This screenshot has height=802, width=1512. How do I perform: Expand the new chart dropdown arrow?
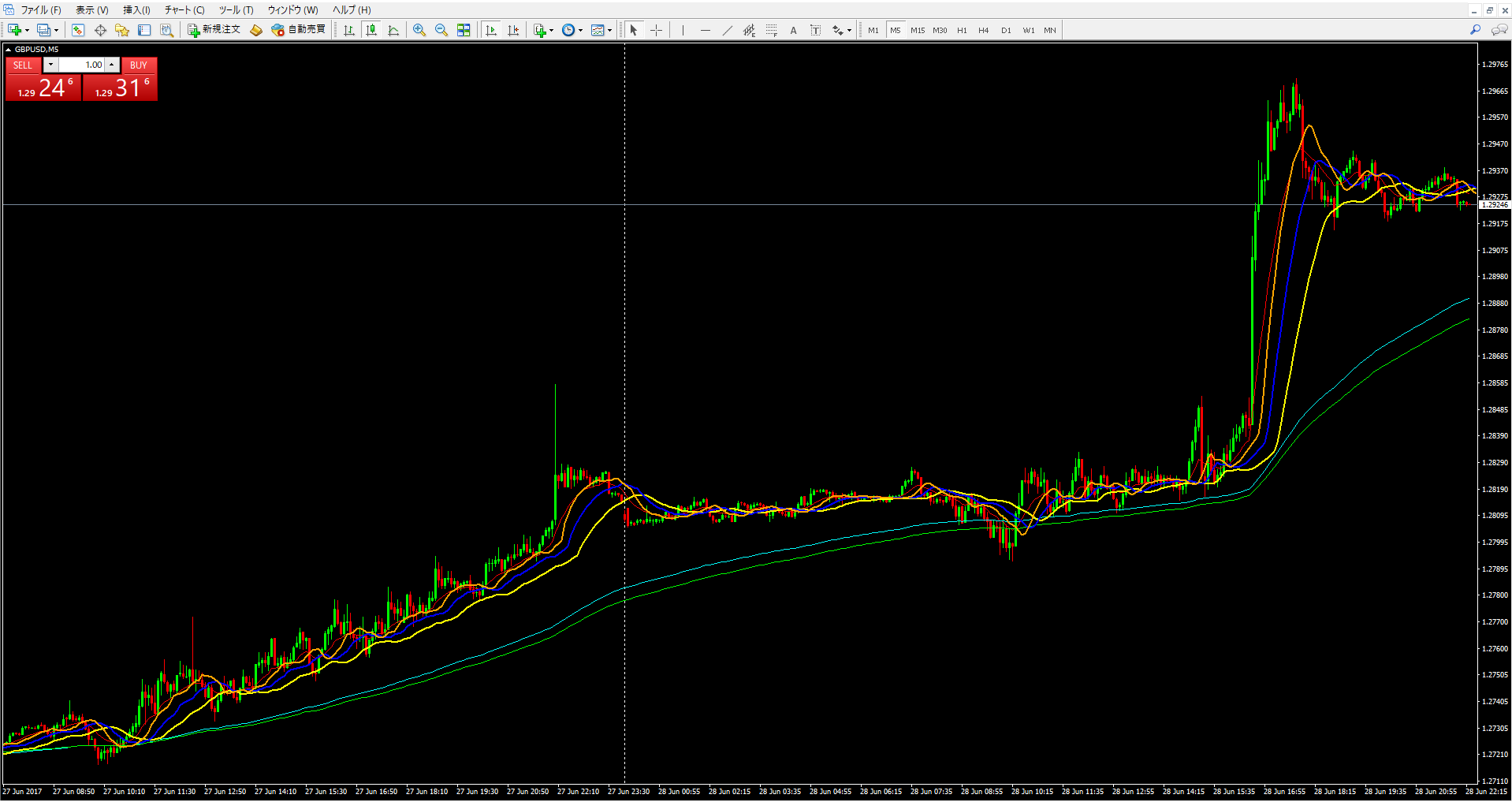(x=27, y=31)
